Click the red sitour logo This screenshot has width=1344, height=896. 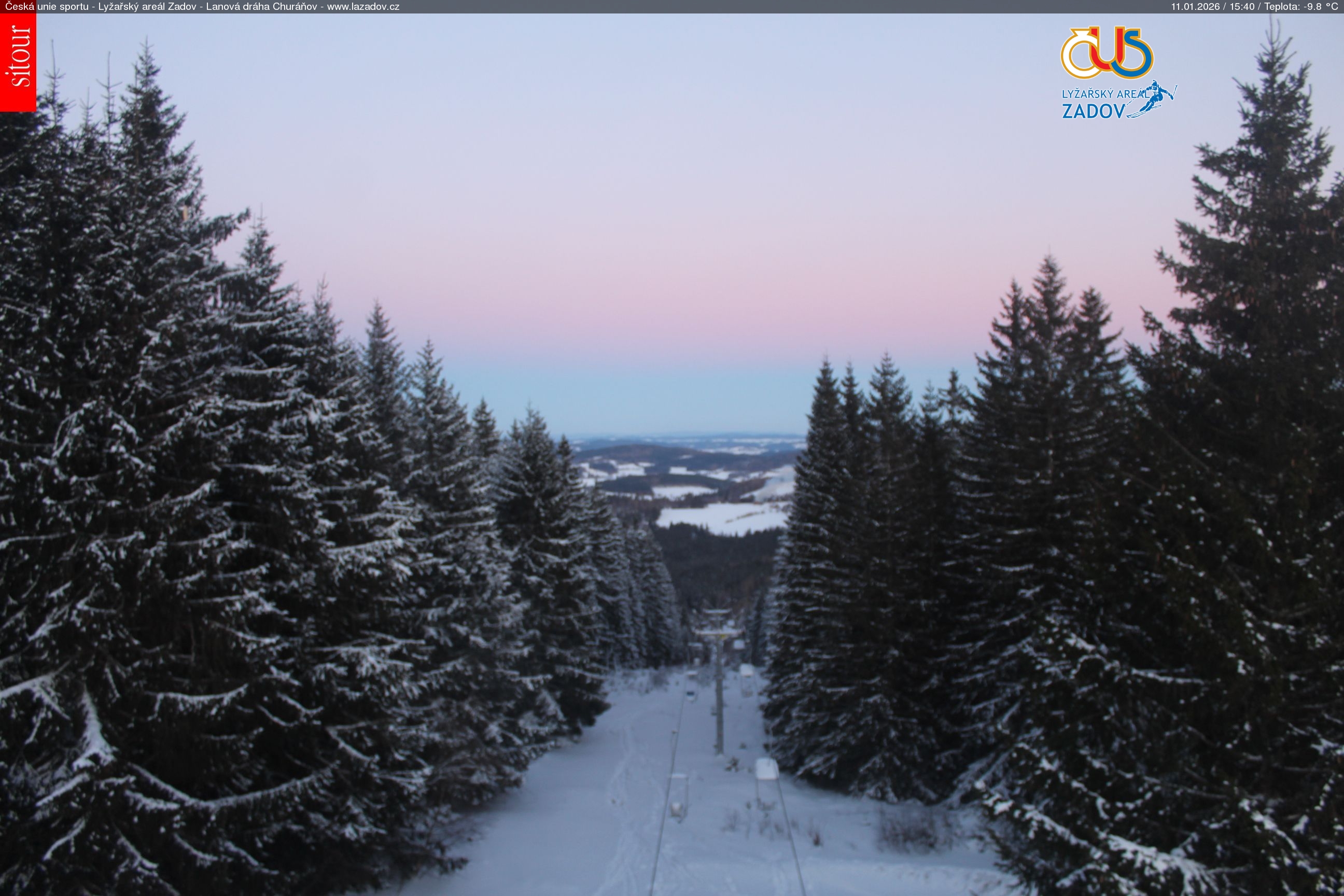click(18, 62)
